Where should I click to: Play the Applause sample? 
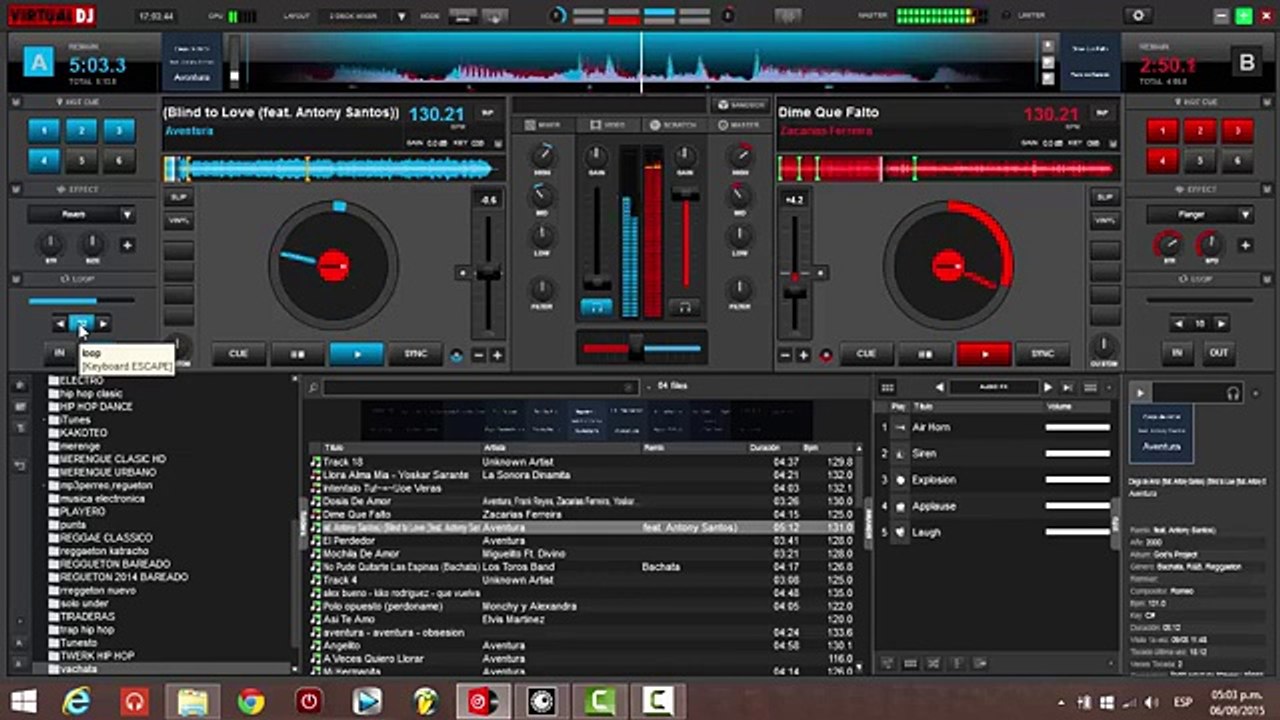[899, 506]
